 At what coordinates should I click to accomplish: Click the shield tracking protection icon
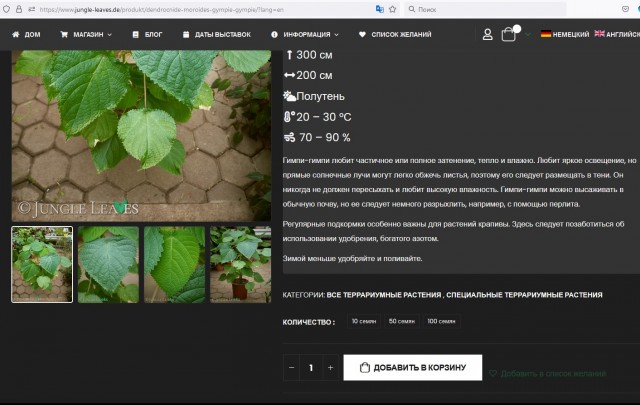[x=6, y=9]
